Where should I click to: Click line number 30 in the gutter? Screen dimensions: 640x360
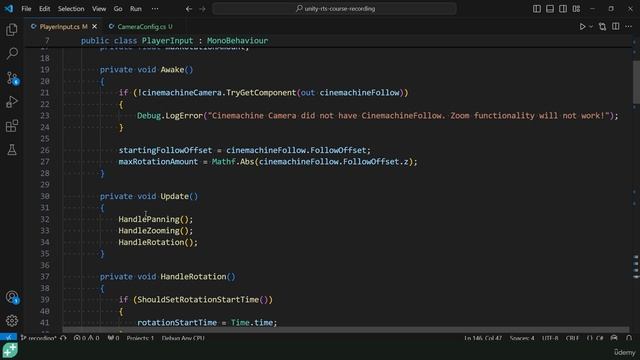coord(45,196)
